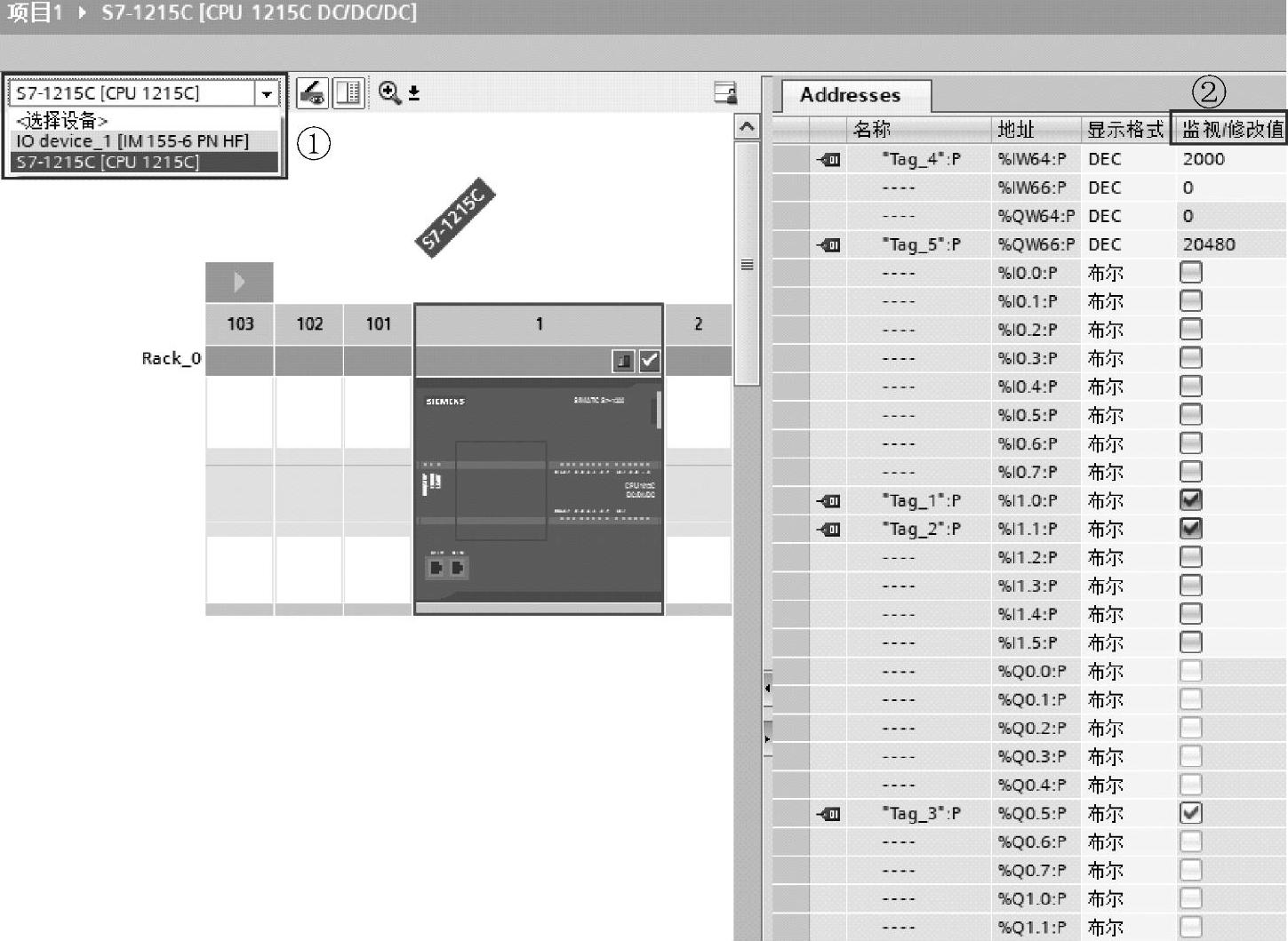Toggle the %I0.3:P checkbox
The height and width of the screenshot is (941, 1288).
click(x=1191, y=358)
